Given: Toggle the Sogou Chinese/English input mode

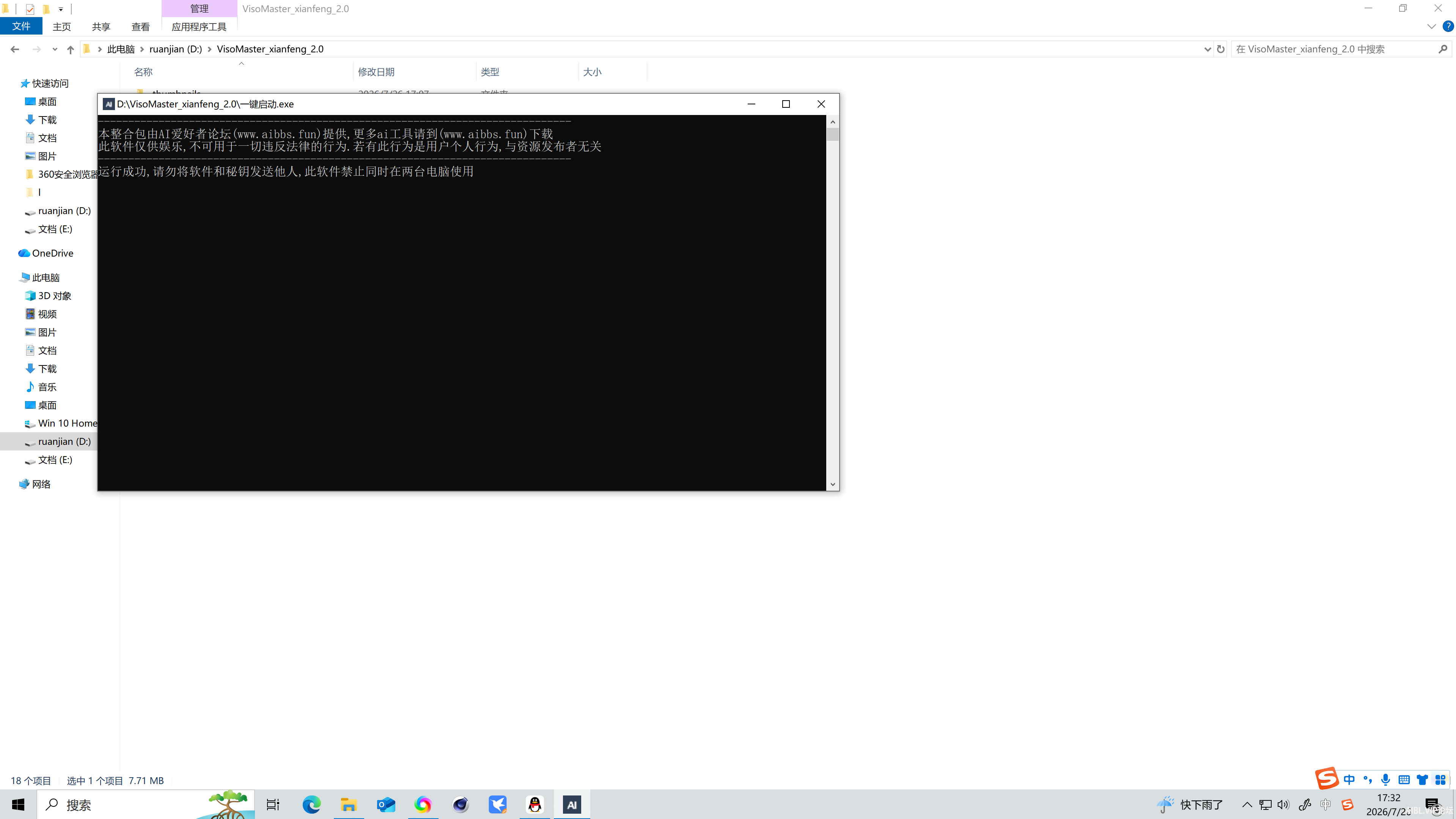Looking at the screenshot, I should pyautogui.click(x=1350, y=780).
